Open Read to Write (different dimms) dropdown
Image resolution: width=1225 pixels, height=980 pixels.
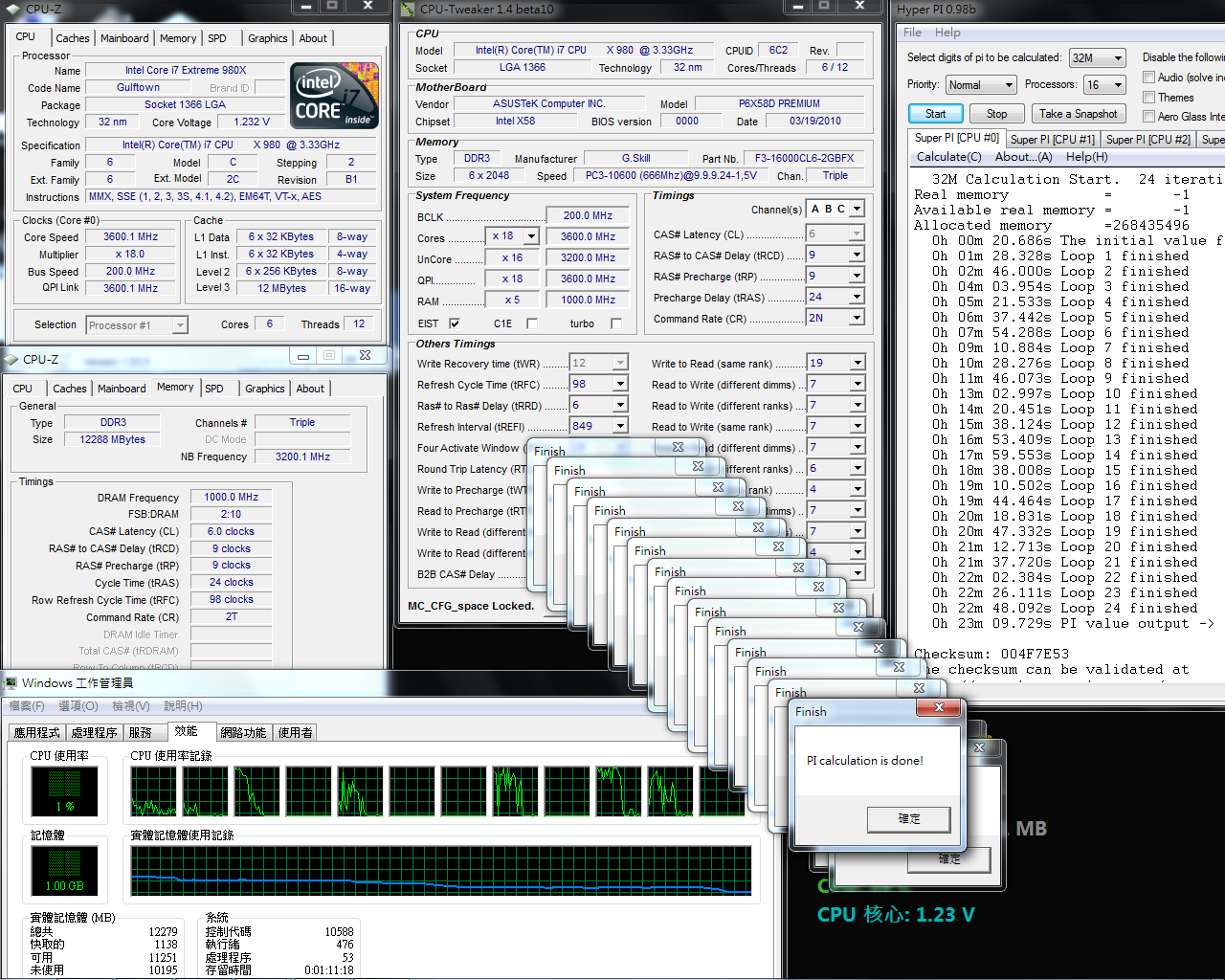click(x=857, y=384)
